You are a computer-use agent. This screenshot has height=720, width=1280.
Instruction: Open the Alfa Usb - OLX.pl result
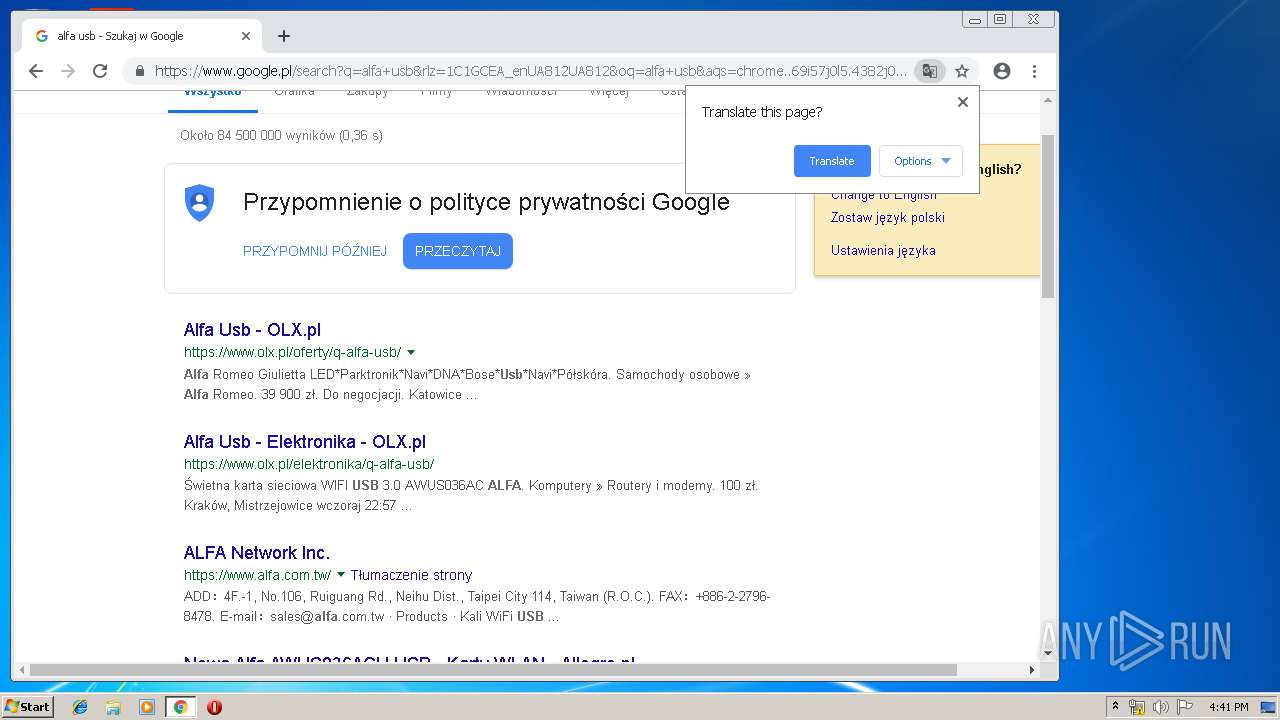coord(252,330)
